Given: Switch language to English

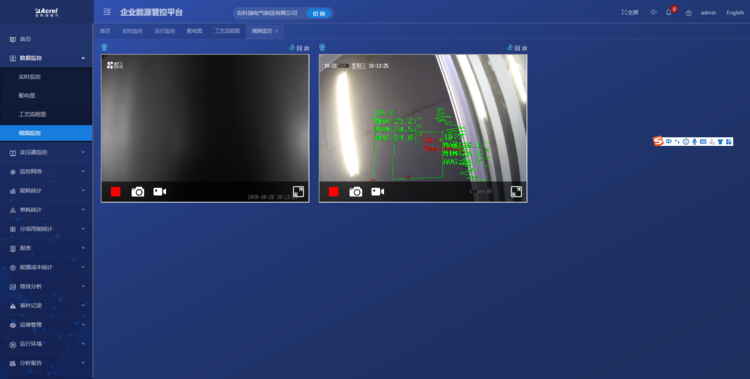Looking at the screenshot, I should pos(735,13).
